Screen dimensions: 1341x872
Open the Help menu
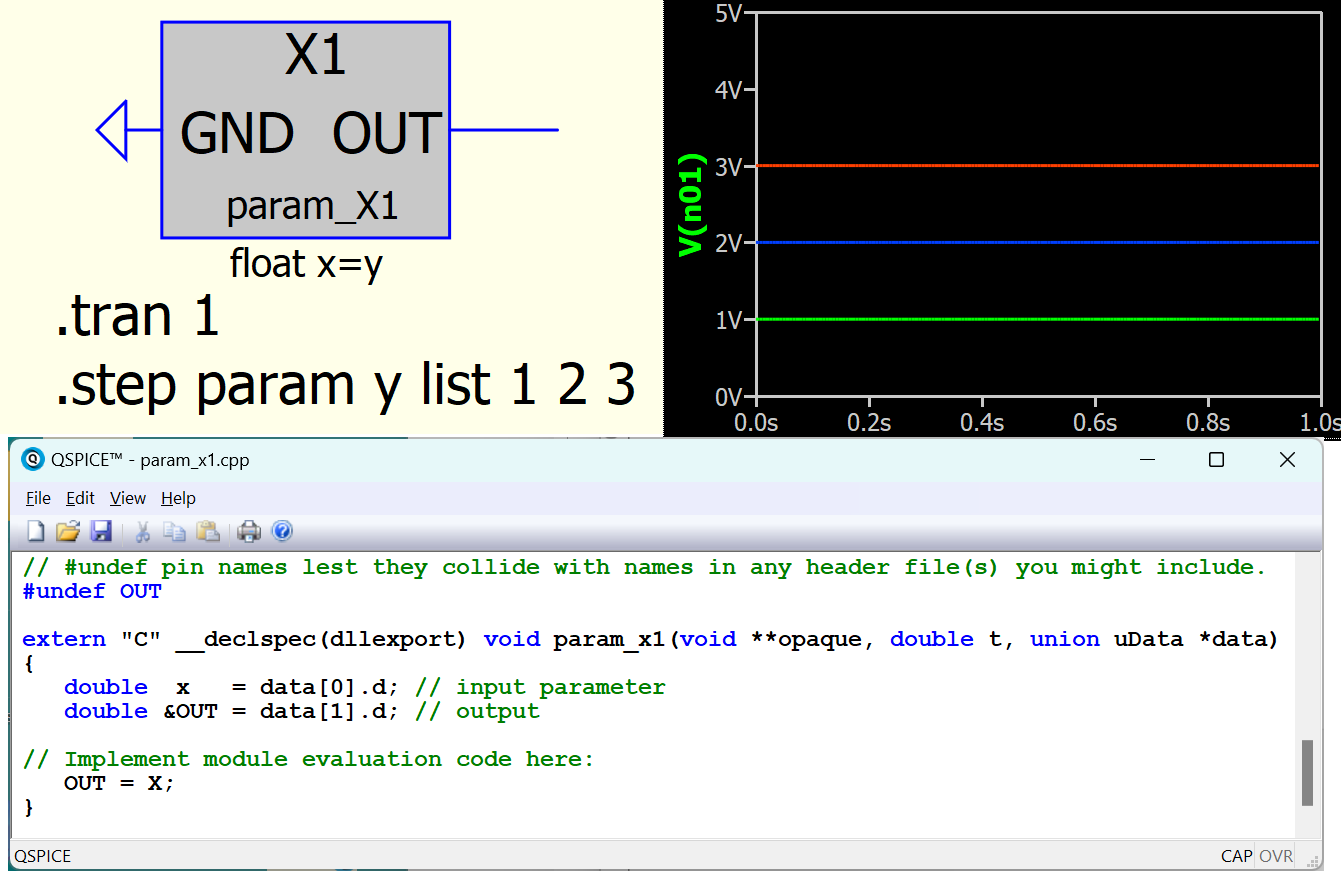[178, 498]
